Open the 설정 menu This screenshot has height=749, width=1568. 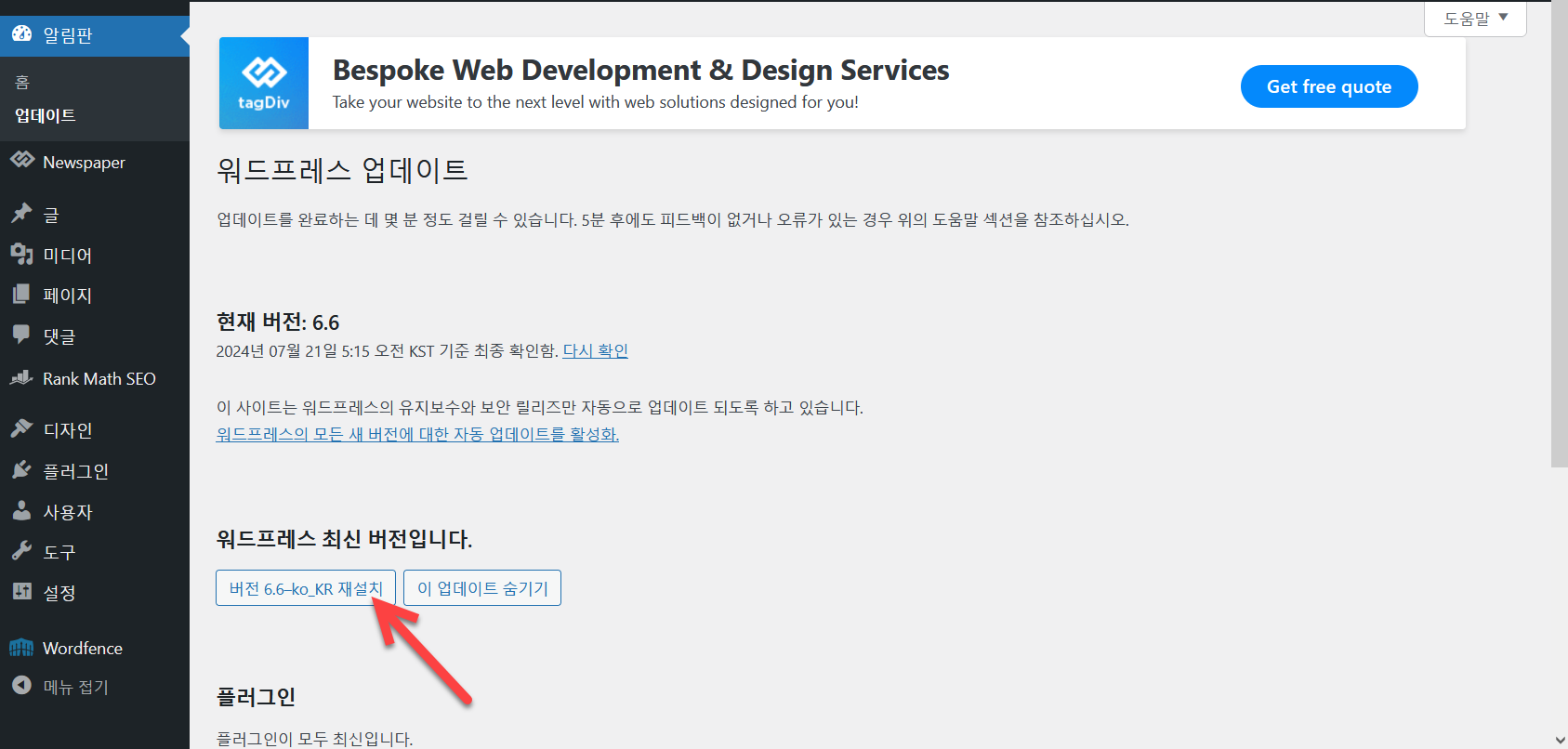(95, 592)
